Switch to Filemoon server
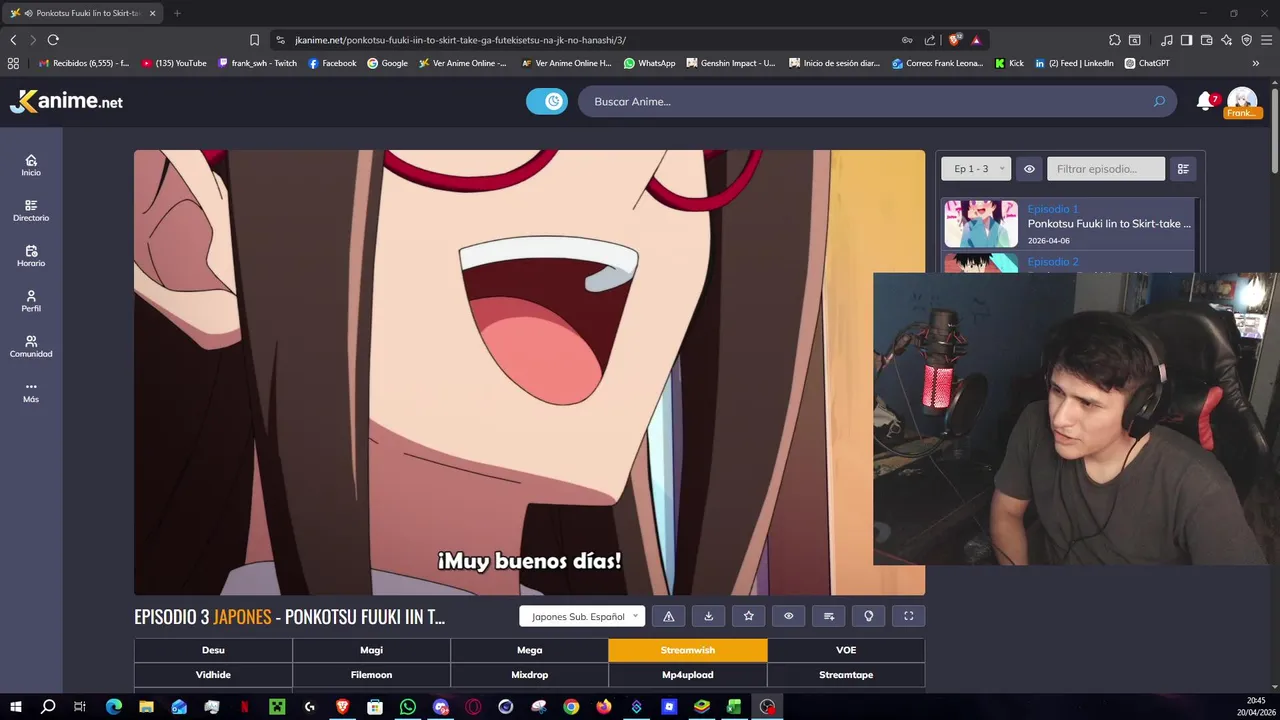 click(x=371, y=675)
